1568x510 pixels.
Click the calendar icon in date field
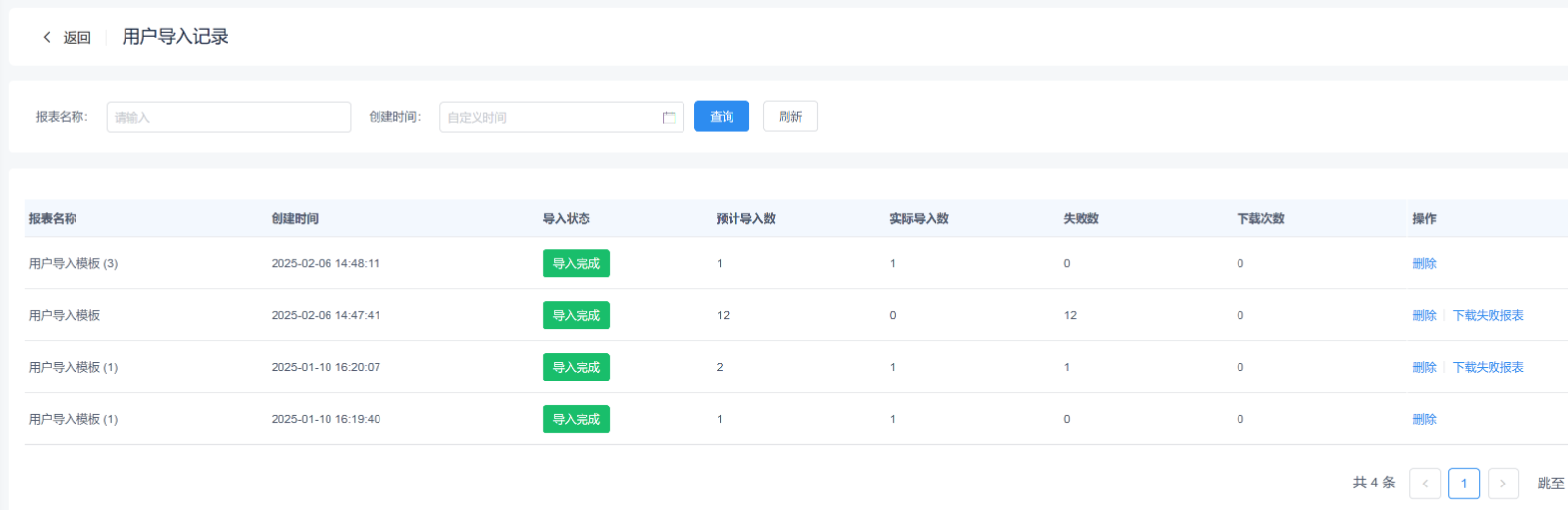tap(669, 118)
